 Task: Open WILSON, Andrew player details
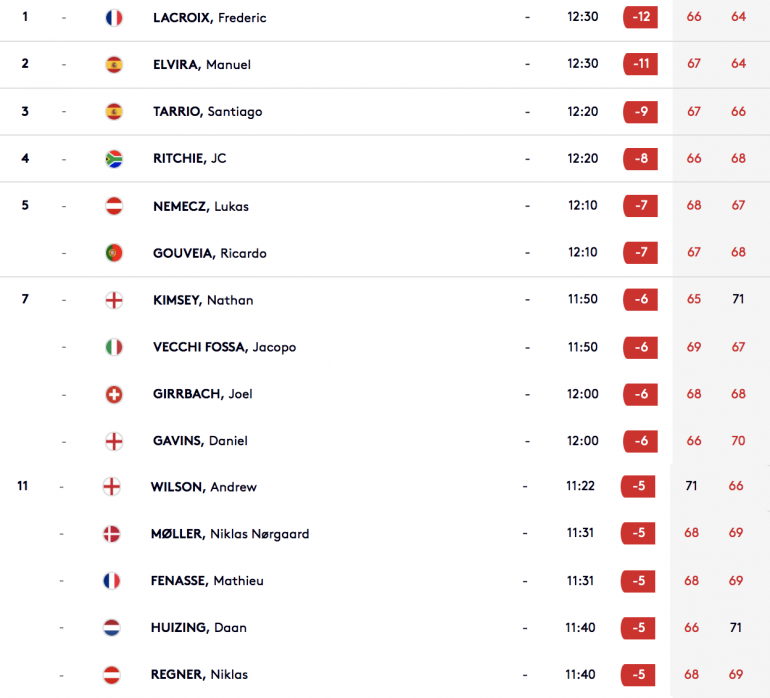(204, 487)
